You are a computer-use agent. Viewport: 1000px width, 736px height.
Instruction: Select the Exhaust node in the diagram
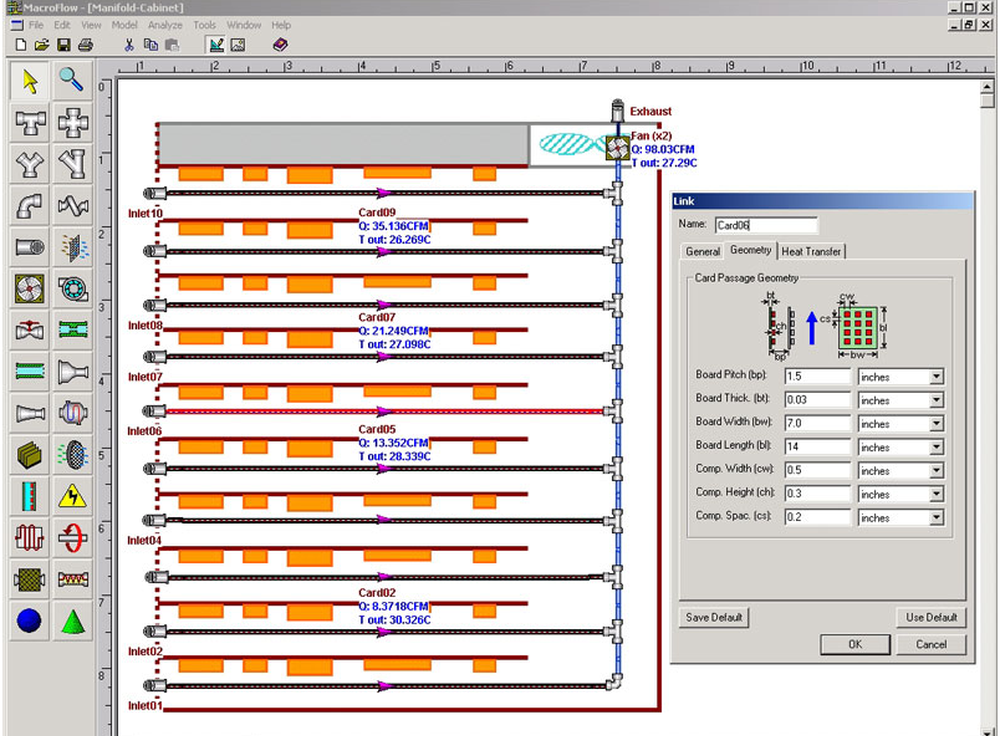point(617,111)
